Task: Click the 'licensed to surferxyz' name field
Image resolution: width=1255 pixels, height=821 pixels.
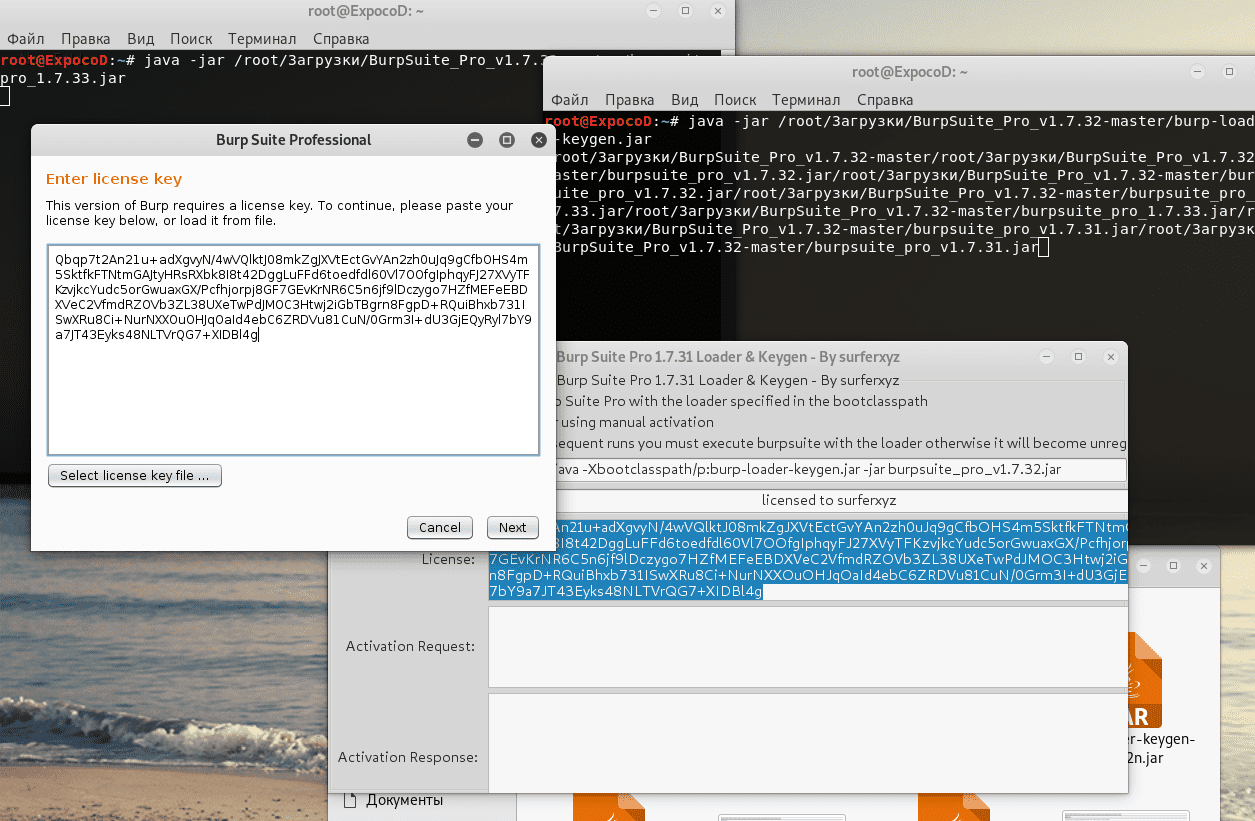Action: (x=807, y=500)
